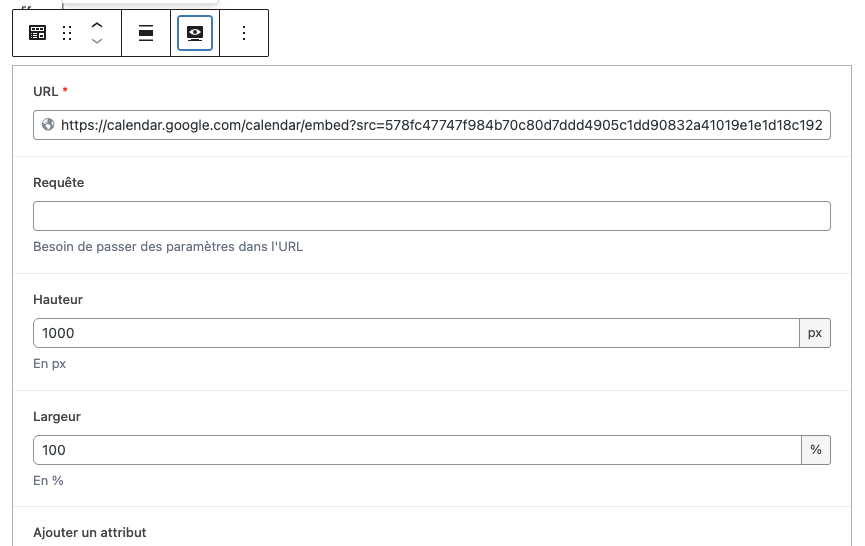Click the iframe block type icon
The image size is (865, 546).
point(38,33)
